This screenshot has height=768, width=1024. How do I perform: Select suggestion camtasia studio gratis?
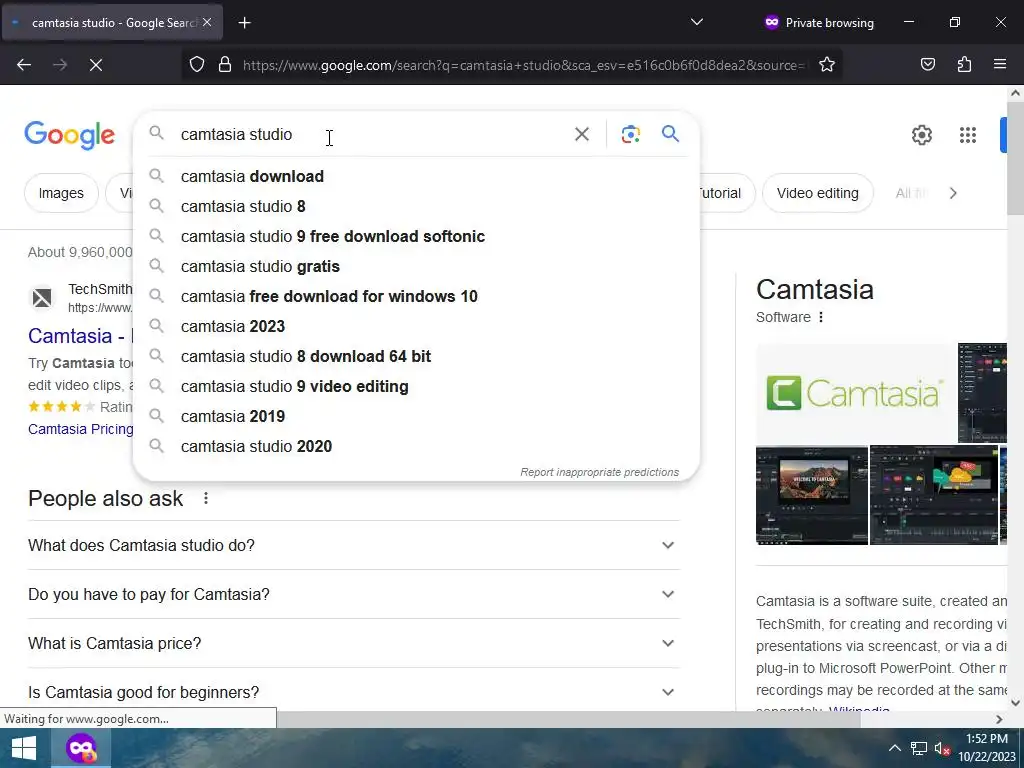[x=416, y=266]
